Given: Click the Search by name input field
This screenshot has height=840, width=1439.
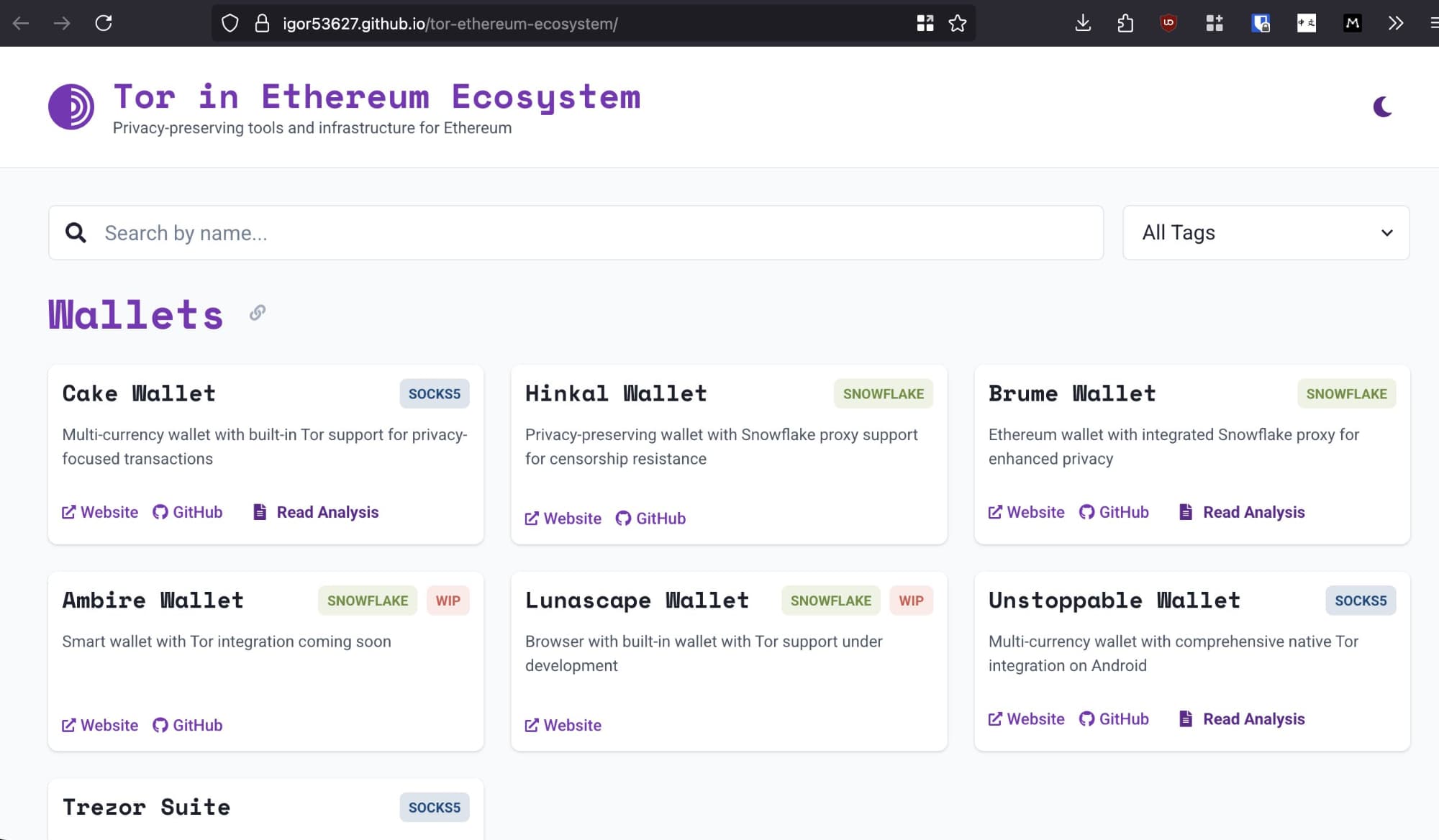Looking at the screenshot, I should [576, 233].
